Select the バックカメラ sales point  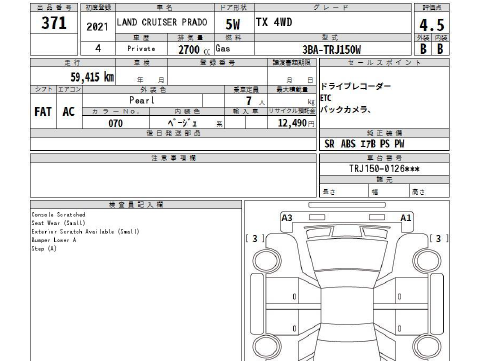pyautogui.click(x=345, y=109)
